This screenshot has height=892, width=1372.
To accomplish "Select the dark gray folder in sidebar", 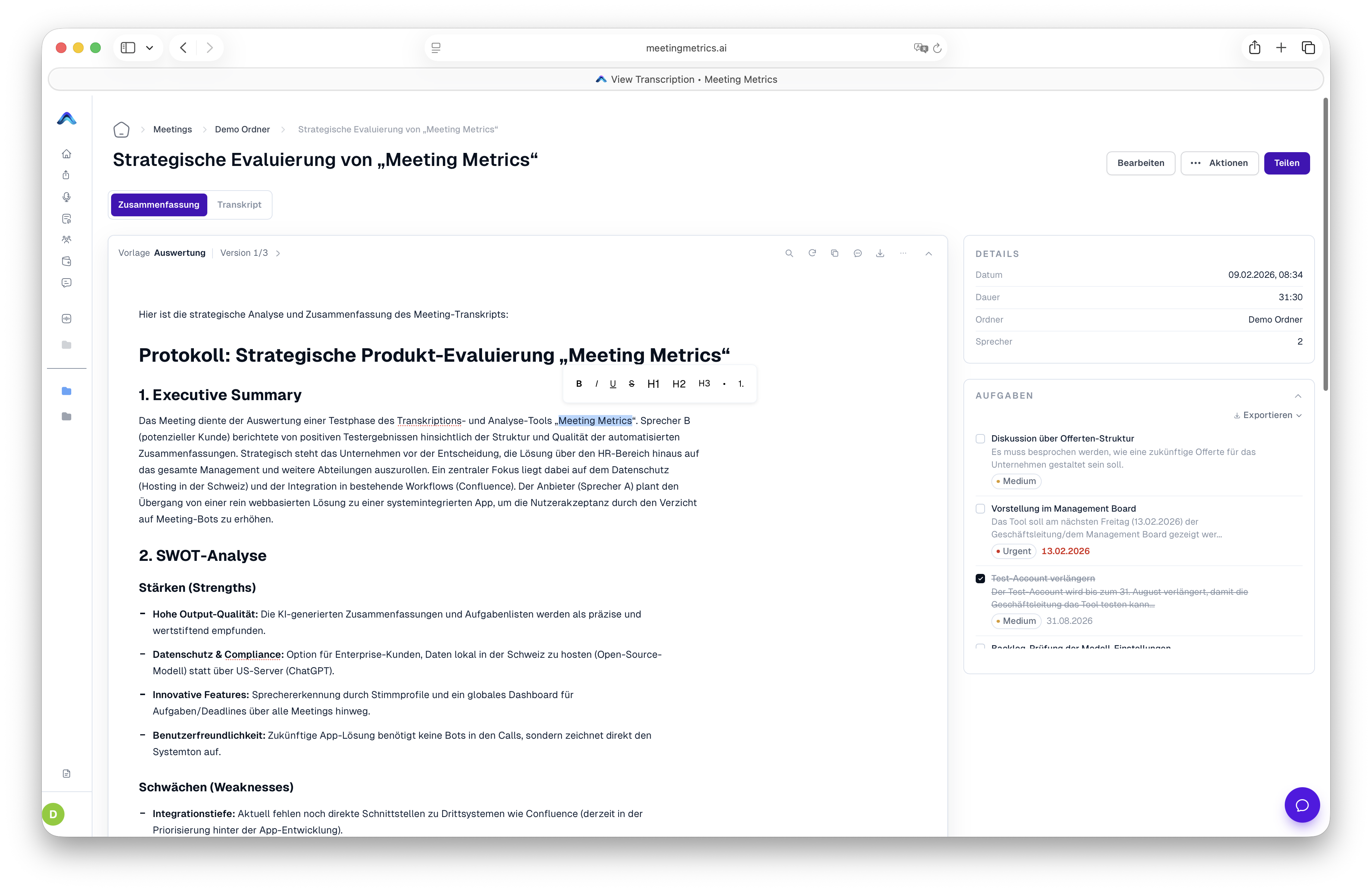I will [67, 416].
